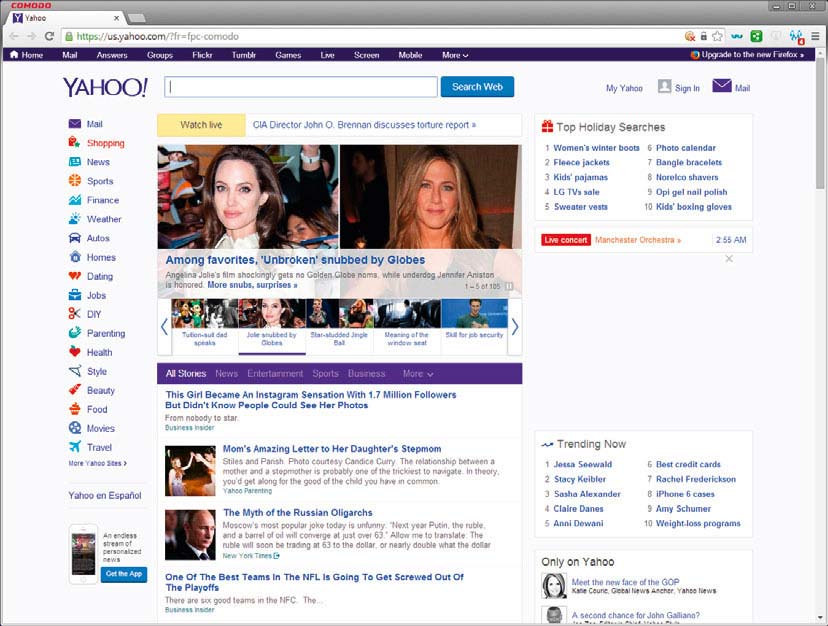Click the Search Web button
The image size is (828, 626).
(477, 87)
